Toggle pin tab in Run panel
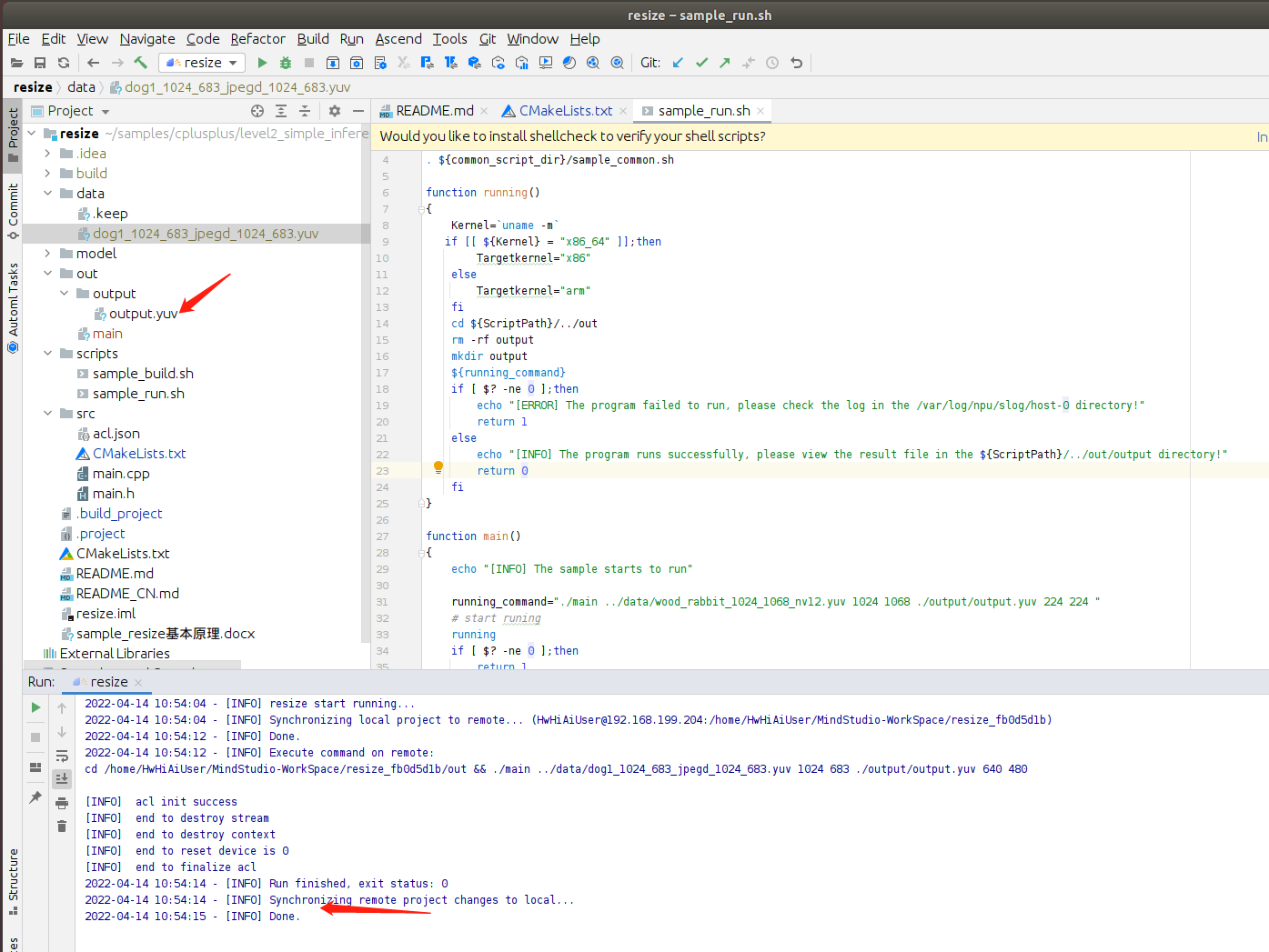 pos(35,797)
